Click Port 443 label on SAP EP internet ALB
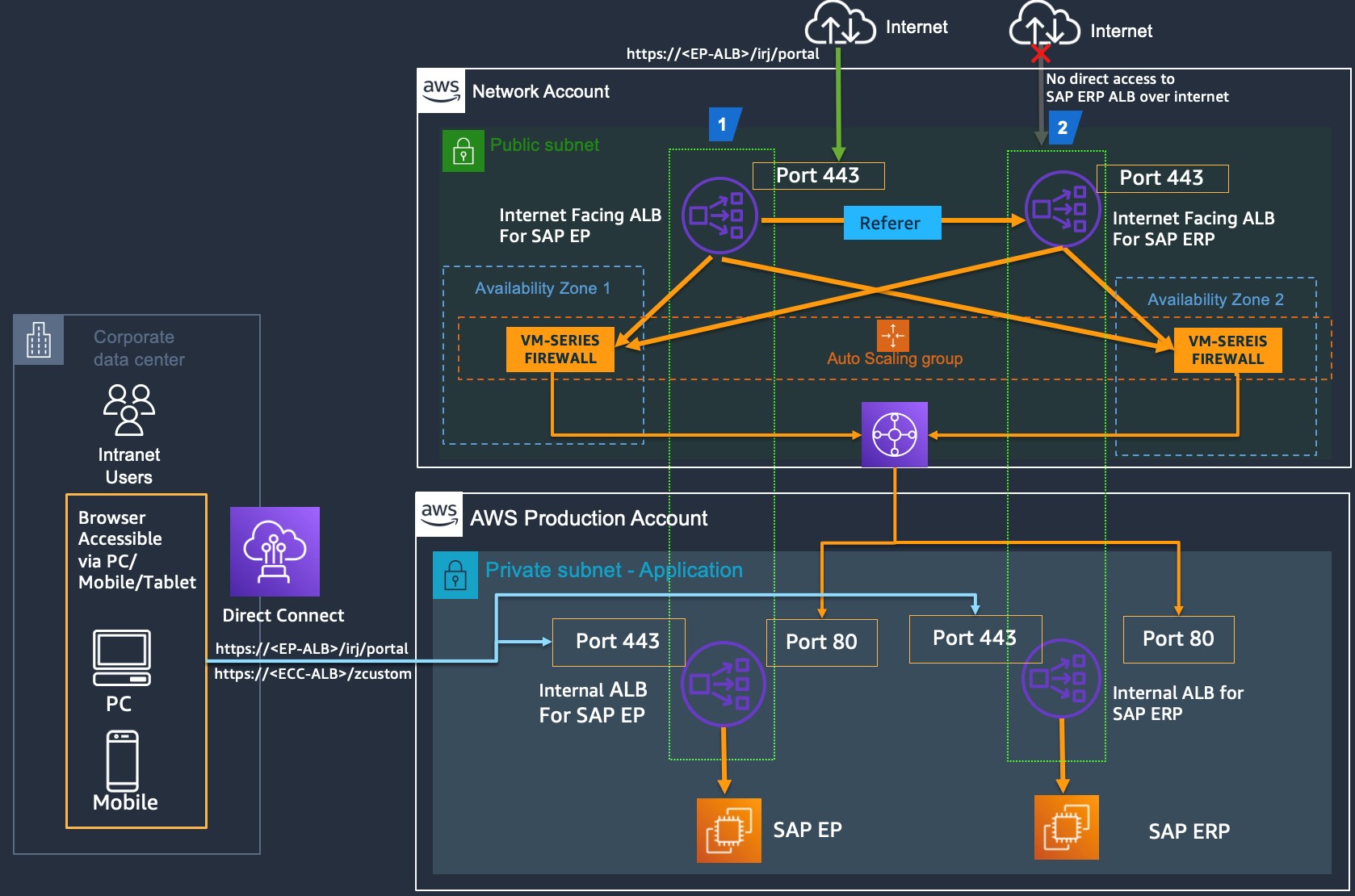 click(x=818, y=175)
